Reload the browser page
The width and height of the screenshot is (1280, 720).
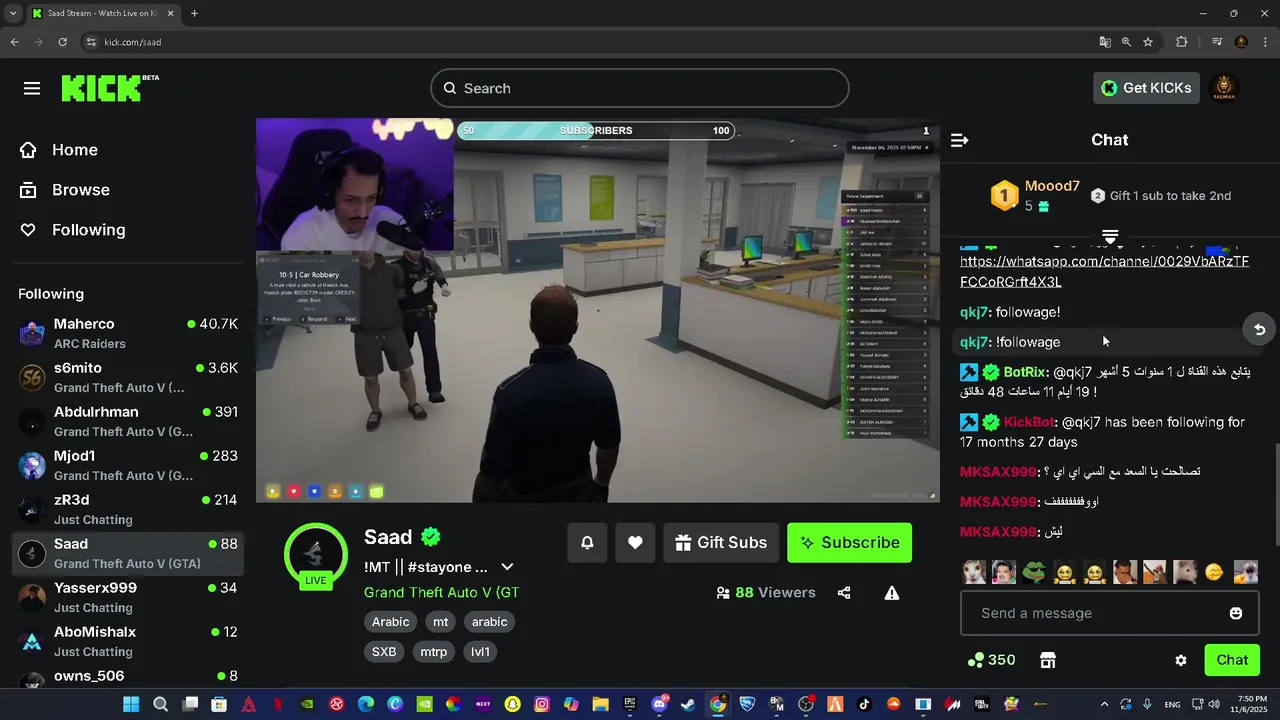click(62, 42)
